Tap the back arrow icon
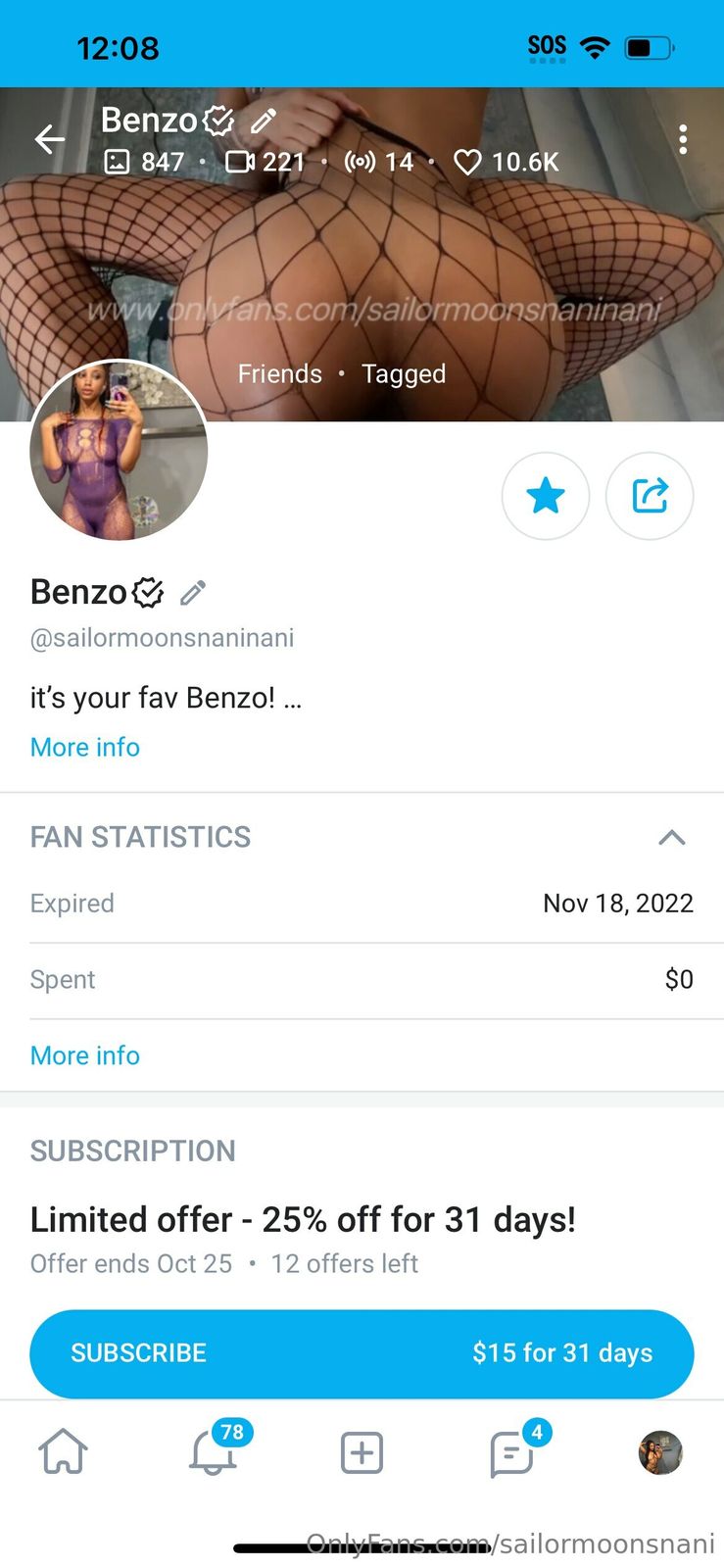Viewport: 724px width, 1568px height. 50,139
